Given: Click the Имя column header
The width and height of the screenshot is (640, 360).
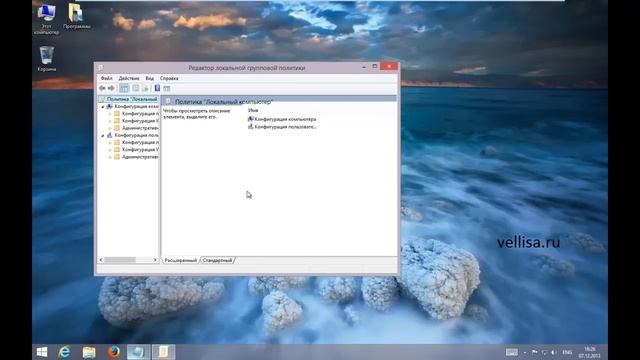Looking at the screenshot, I should 253,110.
